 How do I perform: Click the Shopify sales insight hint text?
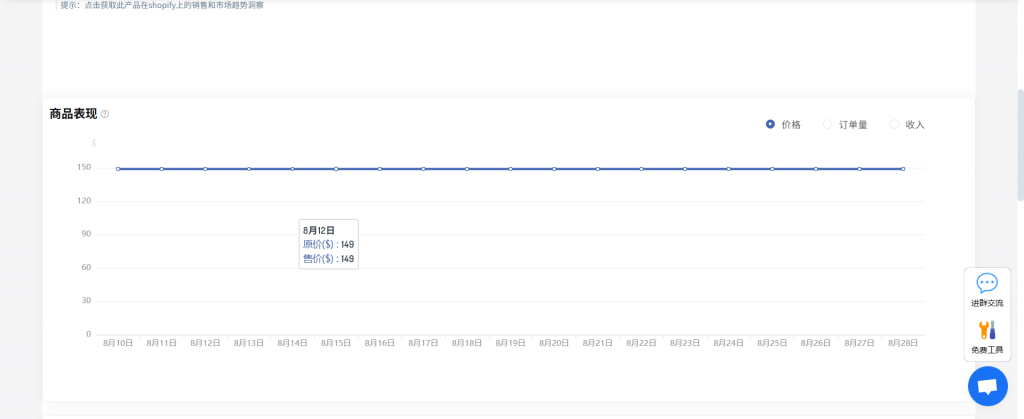162,5
